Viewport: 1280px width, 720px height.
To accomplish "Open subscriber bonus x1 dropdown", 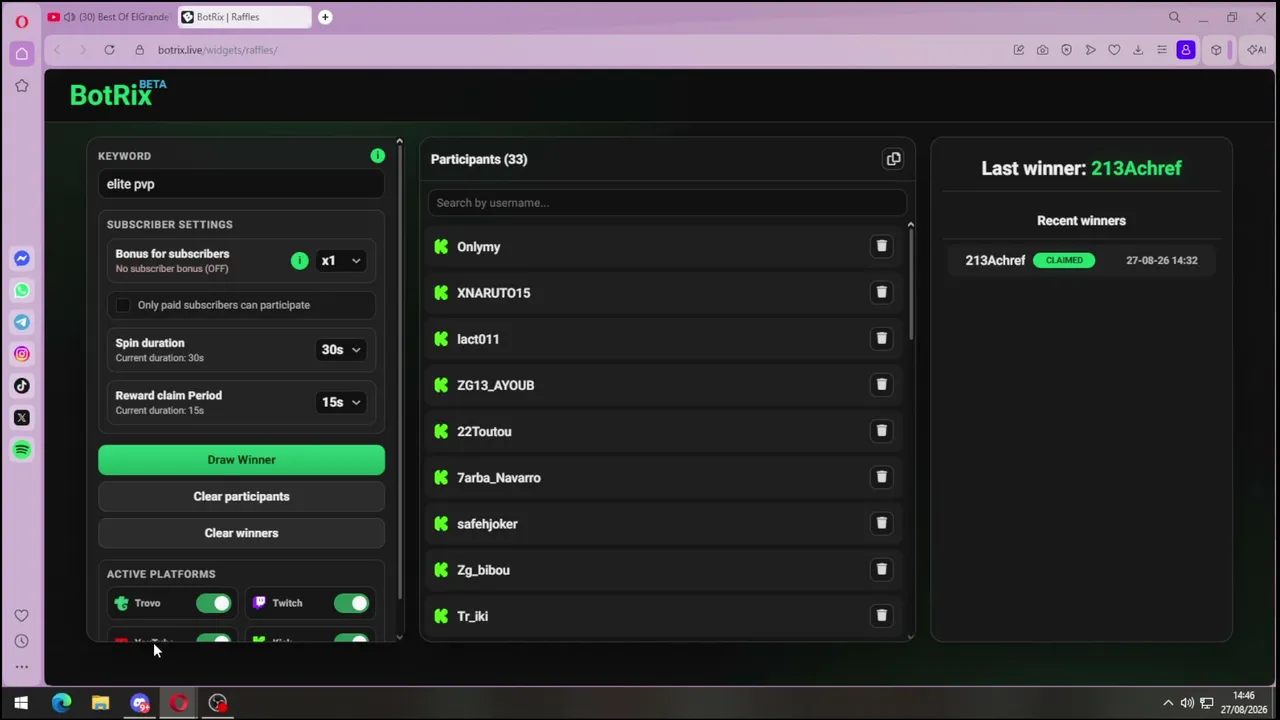I will click(x=340, y=261).
